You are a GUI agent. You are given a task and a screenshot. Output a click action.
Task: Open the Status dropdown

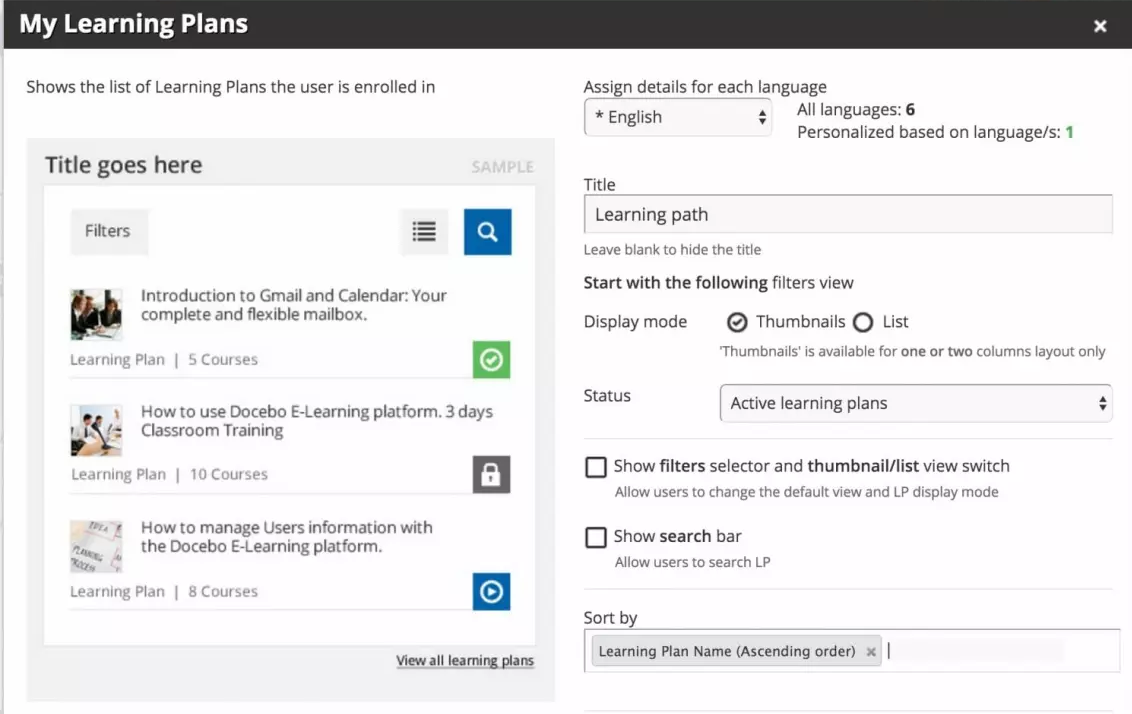915,403
